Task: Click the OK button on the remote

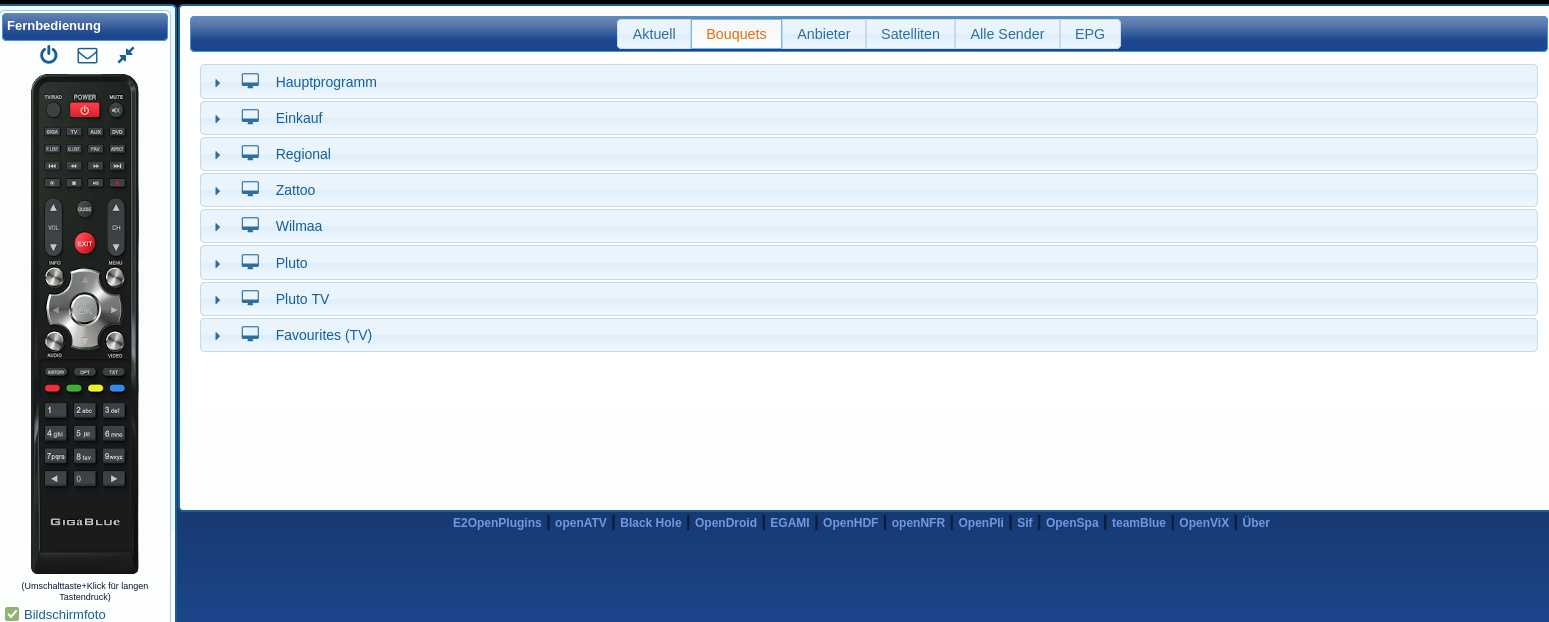Action: click(x=84, y=309)
